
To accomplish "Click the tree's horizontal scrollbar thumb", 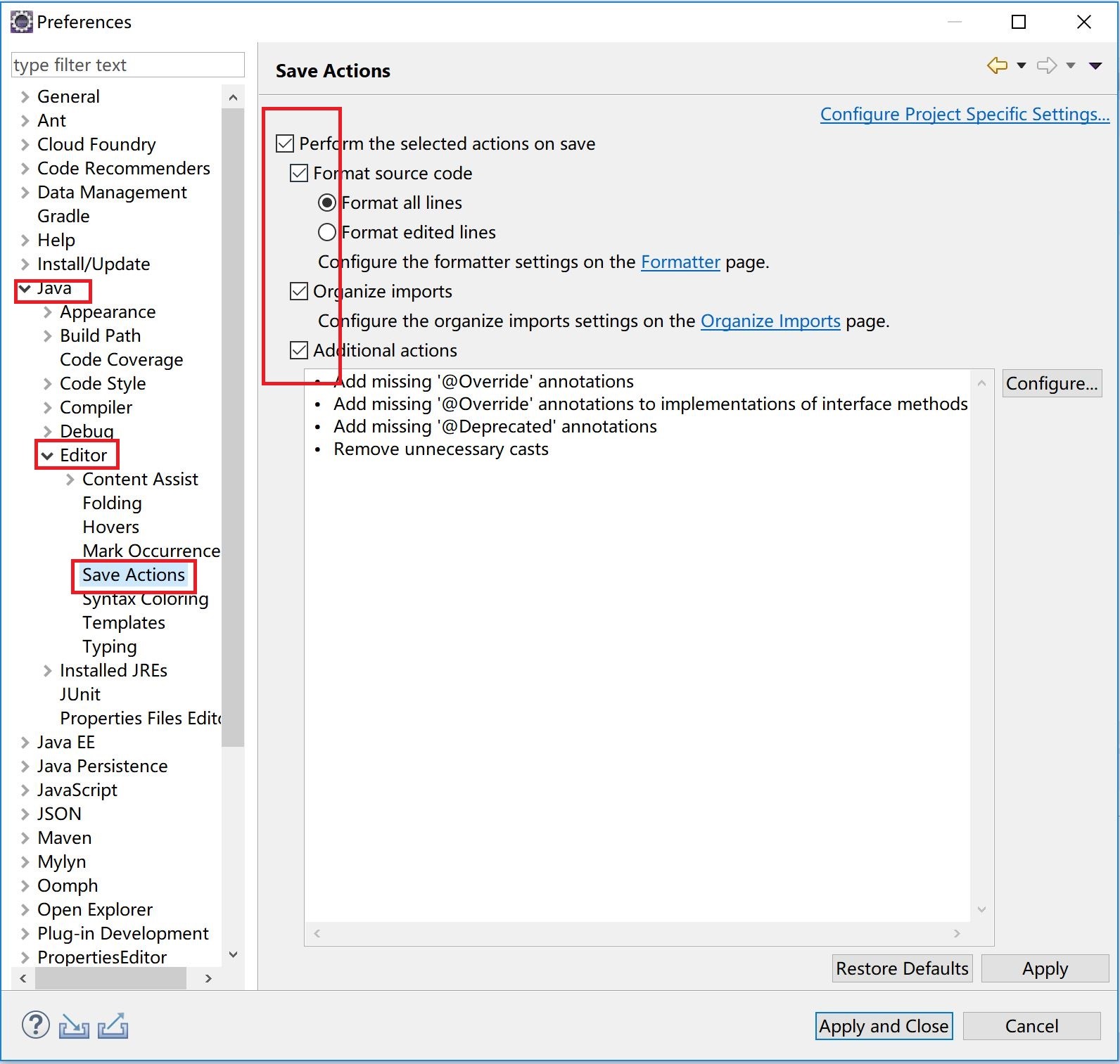I will point(110,978).
